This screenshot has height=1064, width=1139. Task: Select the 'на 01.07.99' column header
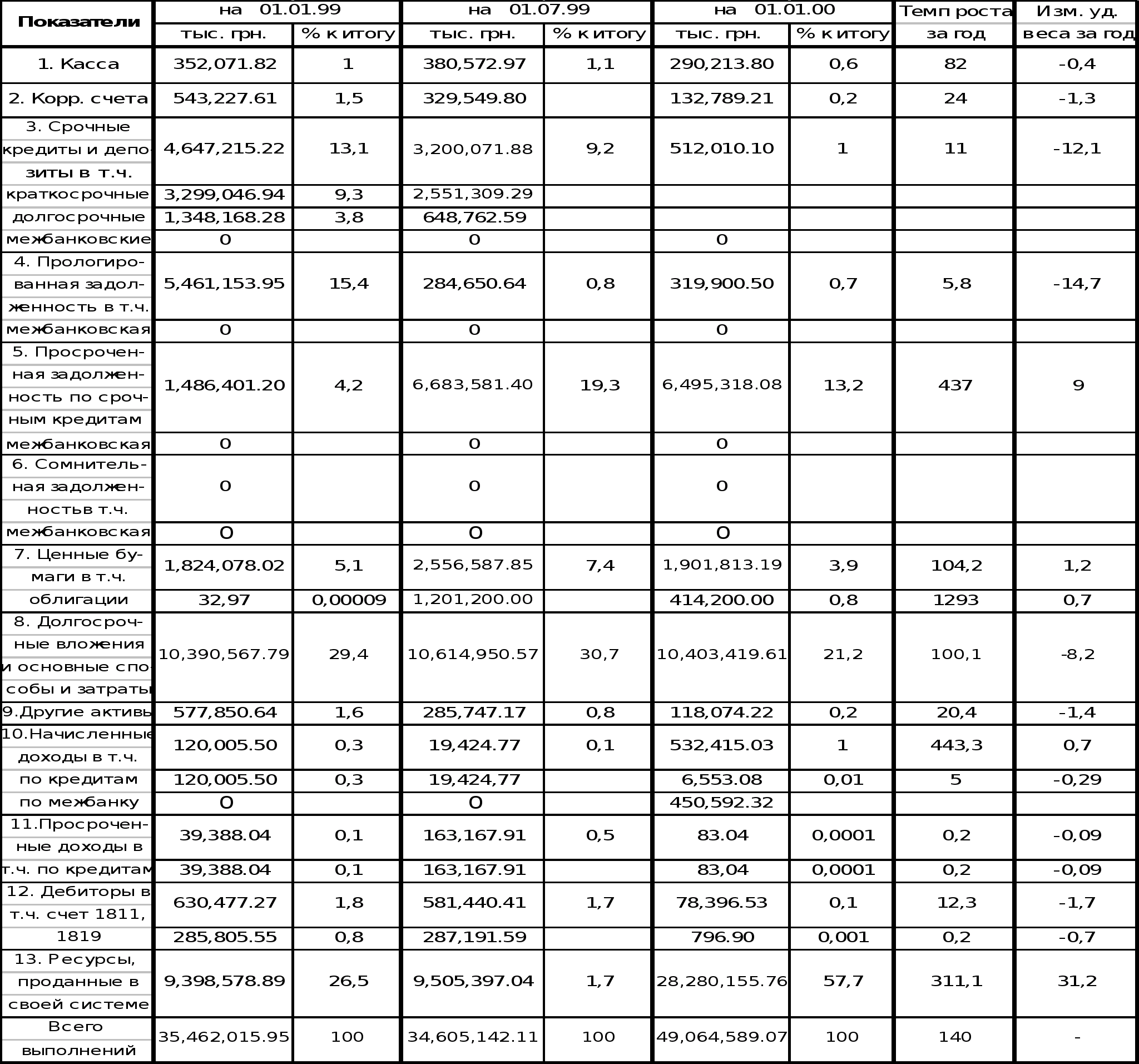pyautogui.click(x=528, y=10)
